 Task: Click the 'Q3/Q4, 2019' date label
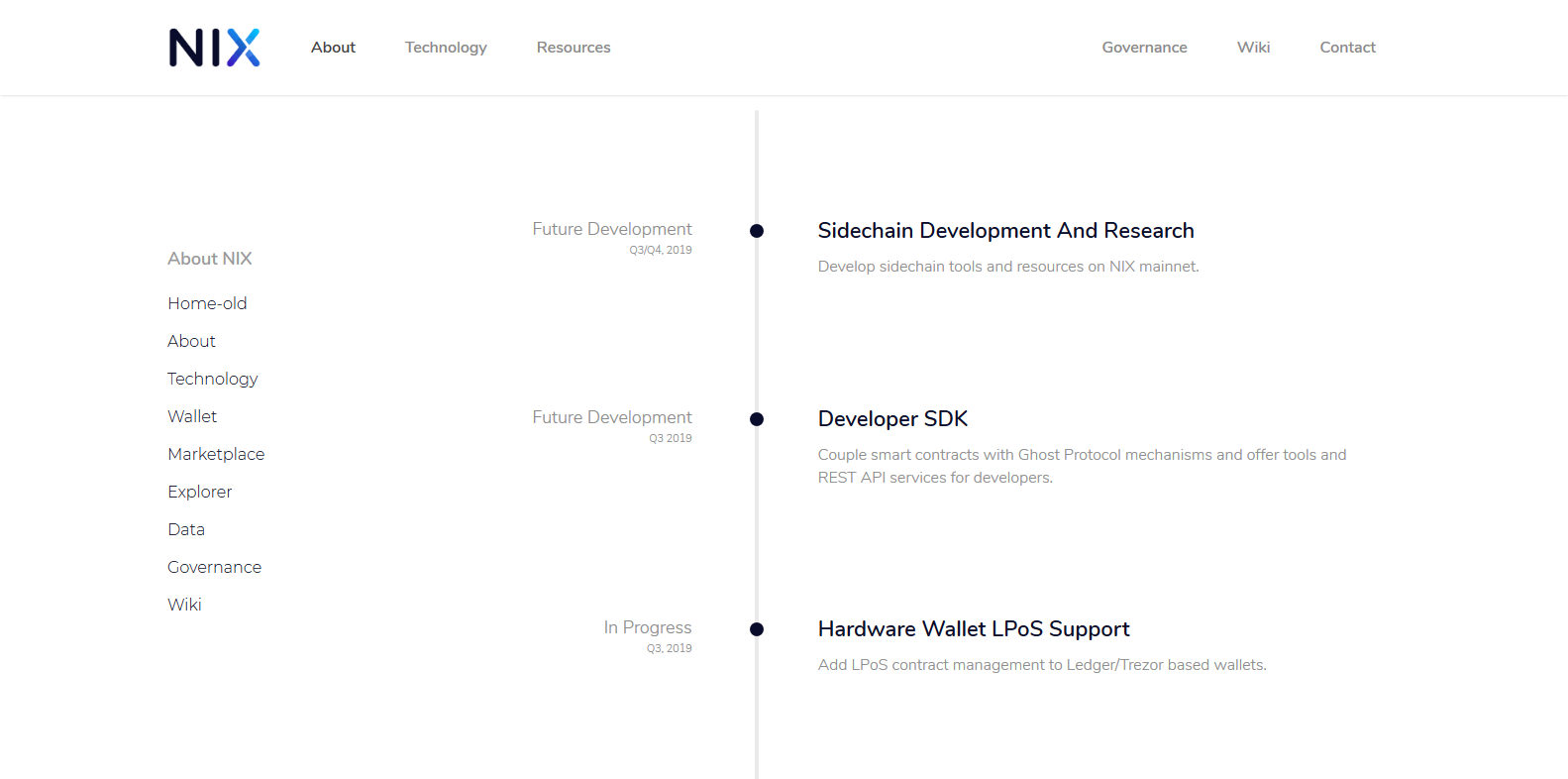click(x=661, y=250)
